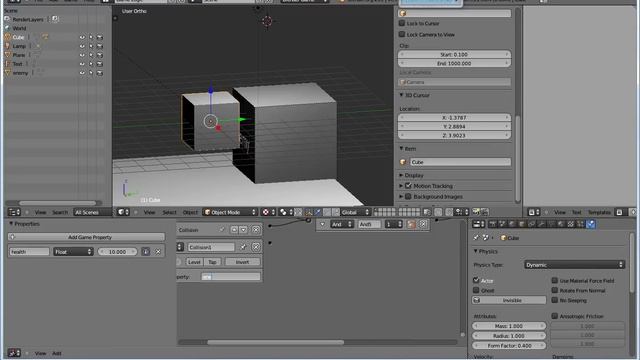
Task: Toggle debug info for health property
Action: pyautogui.click(x=146, y=252)
